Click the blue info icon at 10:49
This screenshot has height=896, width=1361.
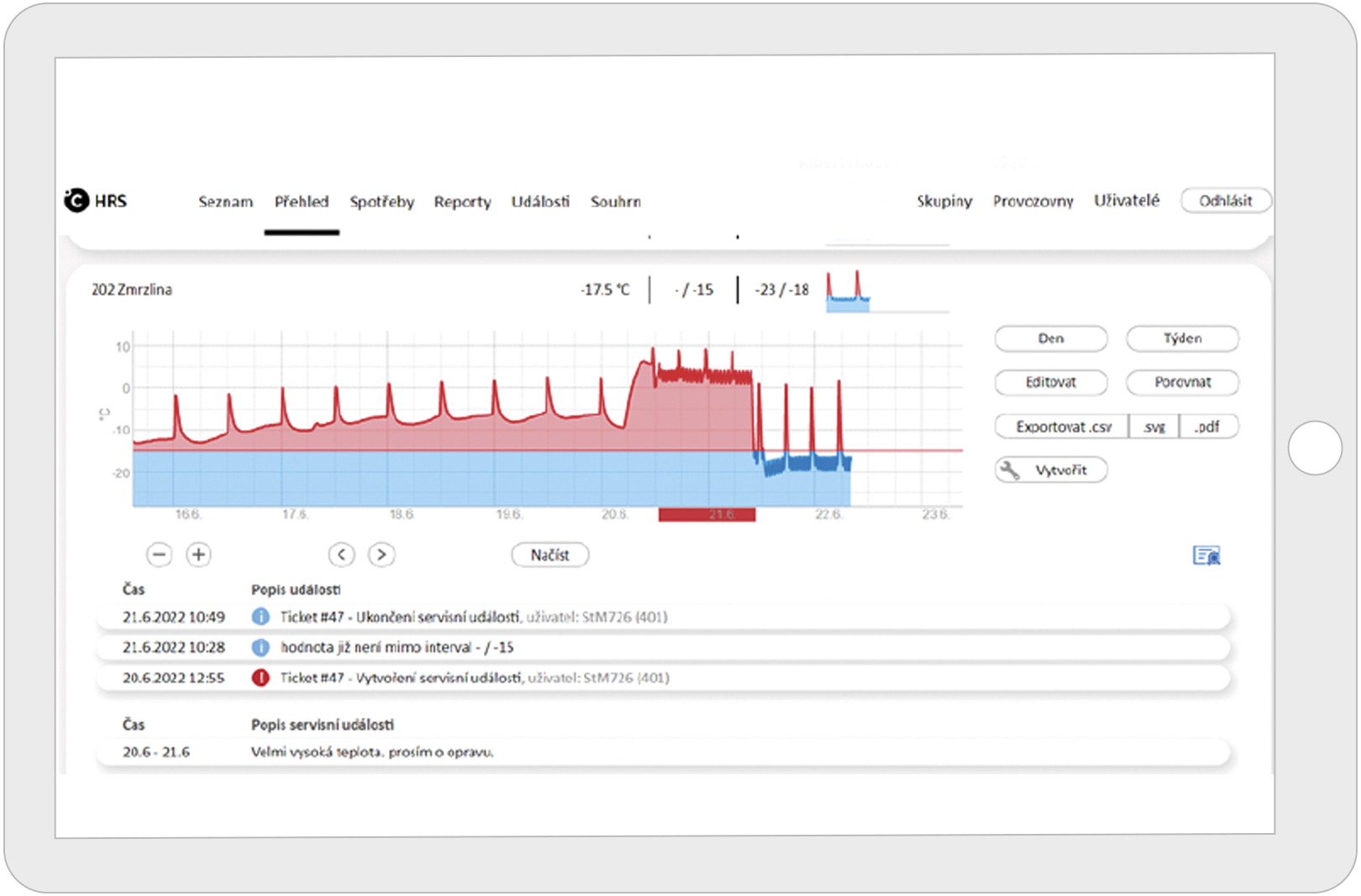[x=260, y=617]
